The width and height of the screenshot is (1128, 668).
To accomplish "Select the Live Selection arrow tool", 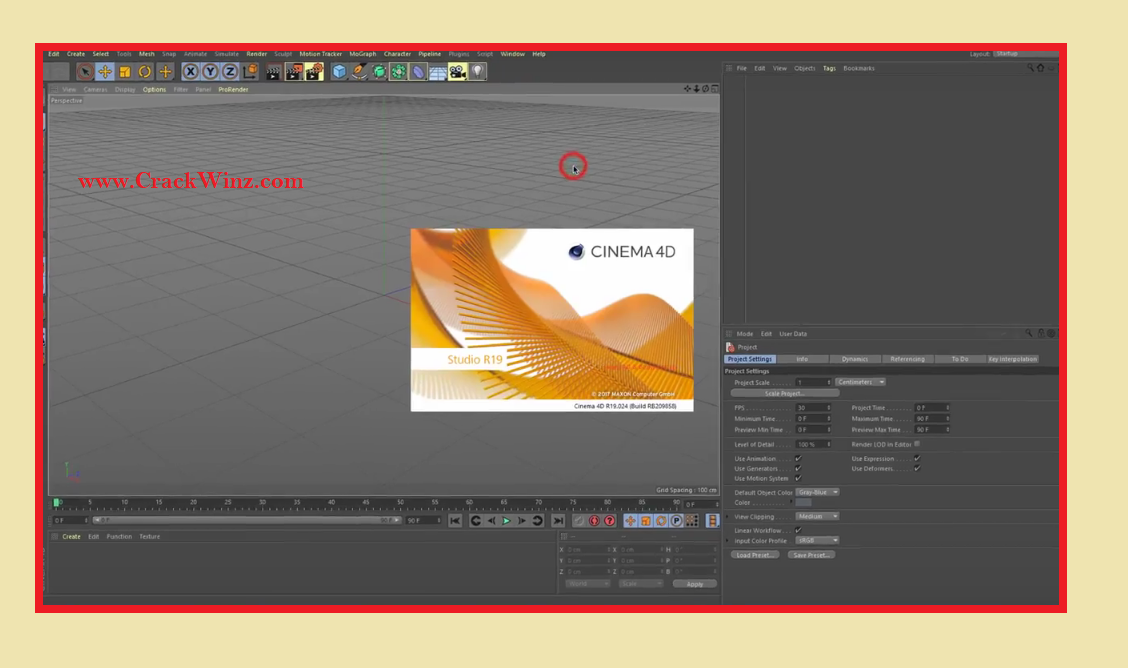I will pyautogui.click(x=85, y=71).
